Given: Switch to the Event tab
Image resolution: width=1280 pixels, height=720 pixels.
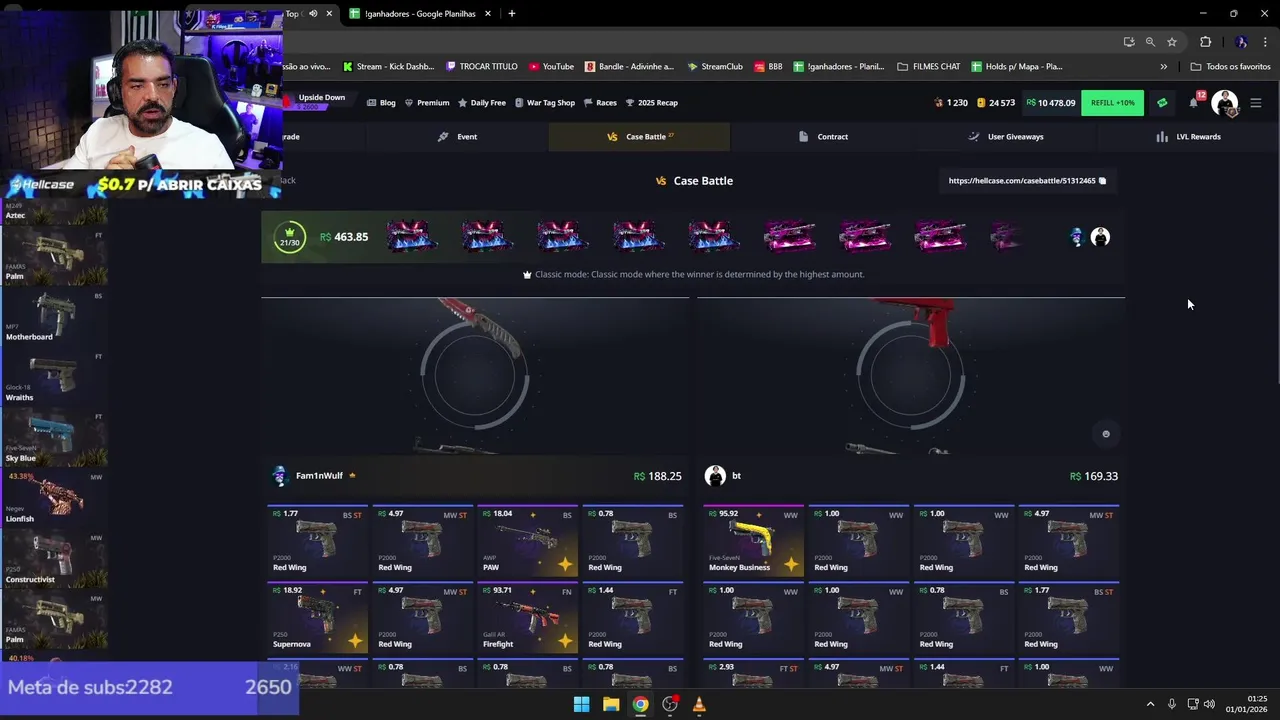Looking at the screenshot, I should click(458, 137).
